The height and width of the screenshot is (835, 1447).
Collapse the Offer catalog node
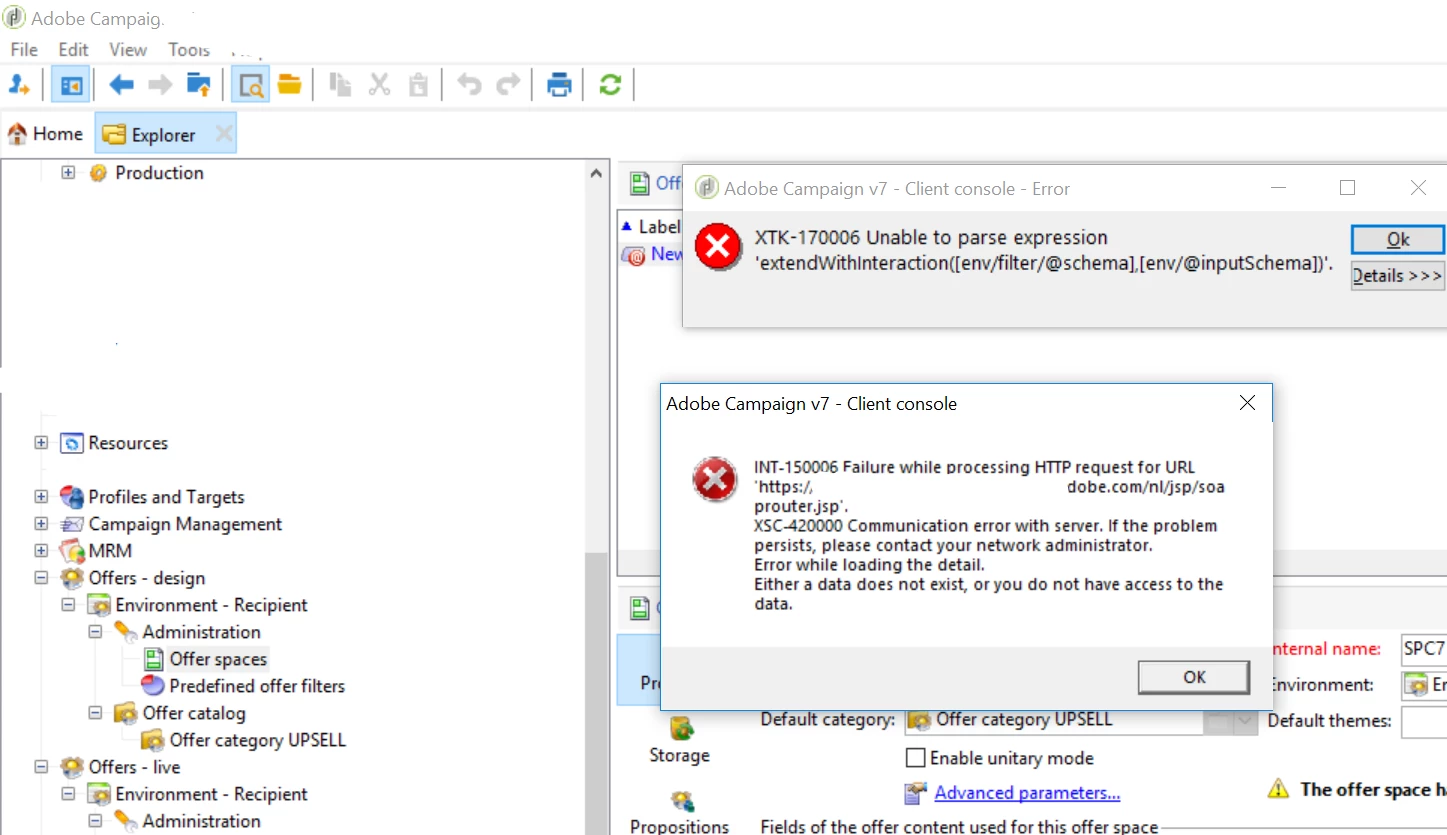[x=95, y=712]
